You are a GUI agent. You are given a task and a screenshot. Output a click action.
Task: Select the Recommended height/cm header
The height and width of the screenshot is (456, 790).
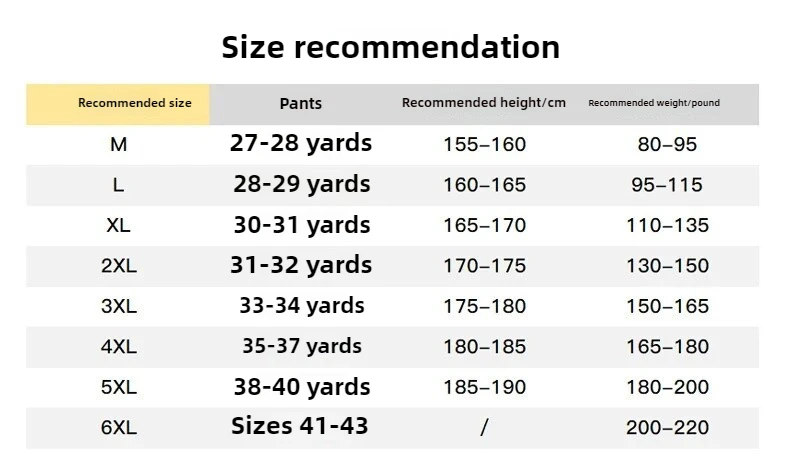click(484, 103)
